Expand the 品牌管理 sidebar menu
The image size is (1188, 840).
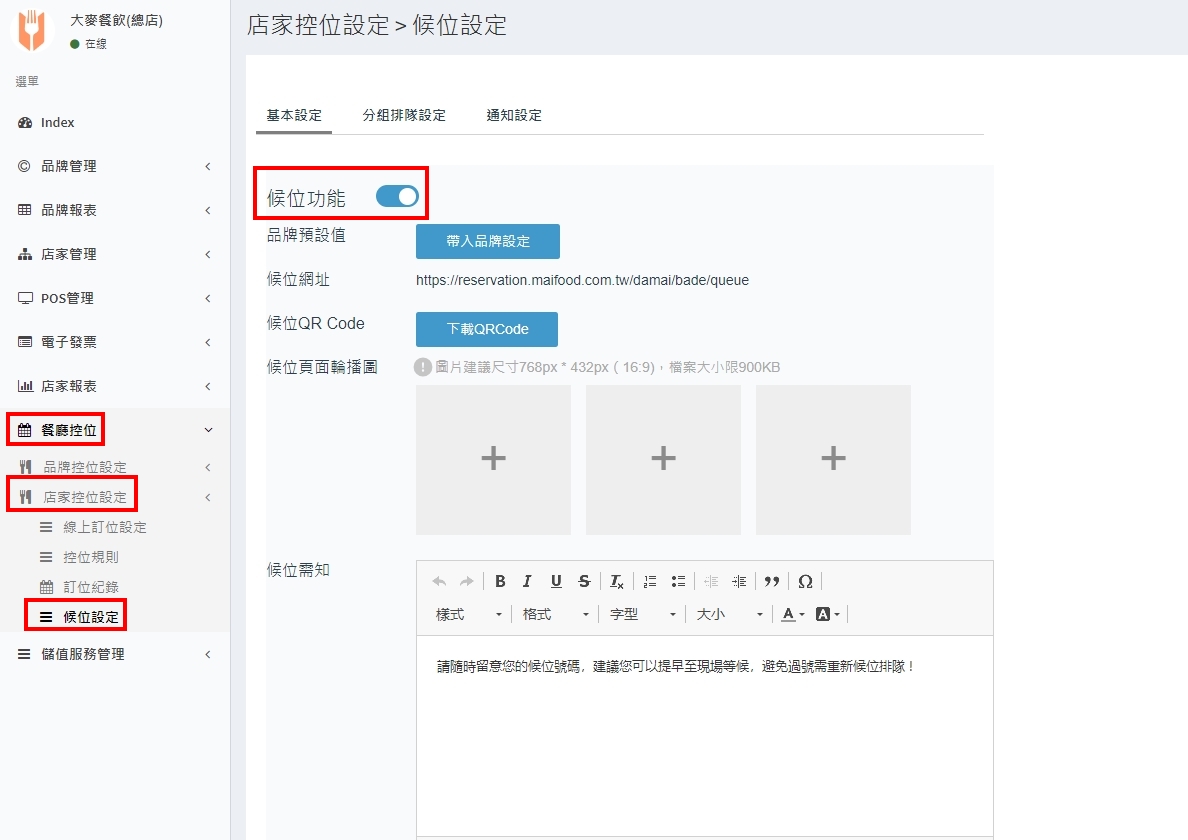point(115,166)
